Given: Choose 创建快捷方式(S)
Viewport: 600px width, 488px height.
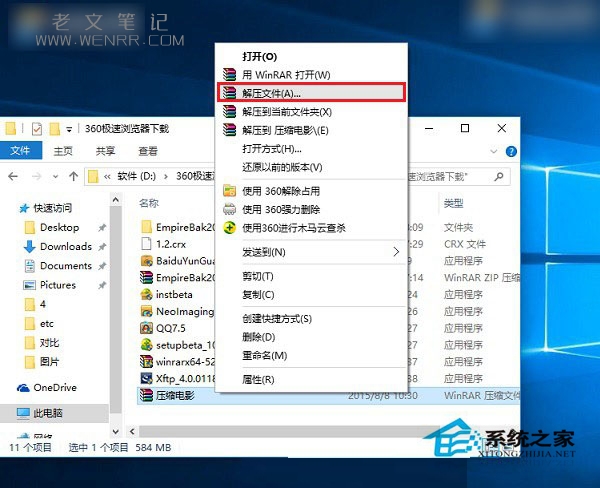Looking at the screenshot, I should point(277,318).
